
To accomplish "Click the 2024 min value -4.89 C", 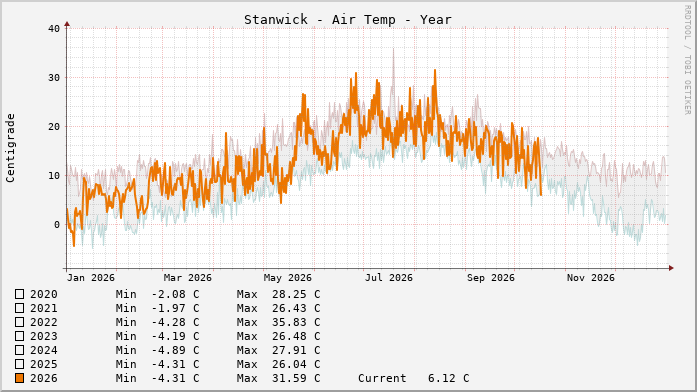I will (176, 350).
